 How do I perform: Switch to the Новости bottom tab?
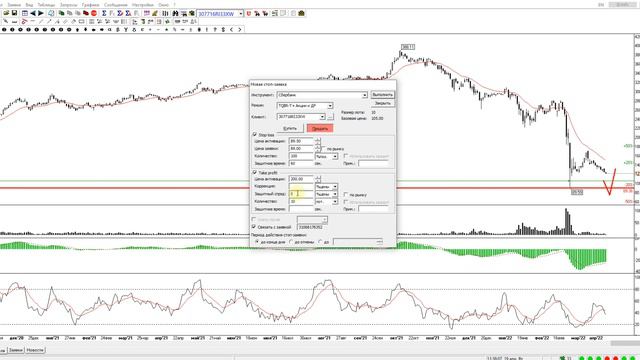pos(35,350)
